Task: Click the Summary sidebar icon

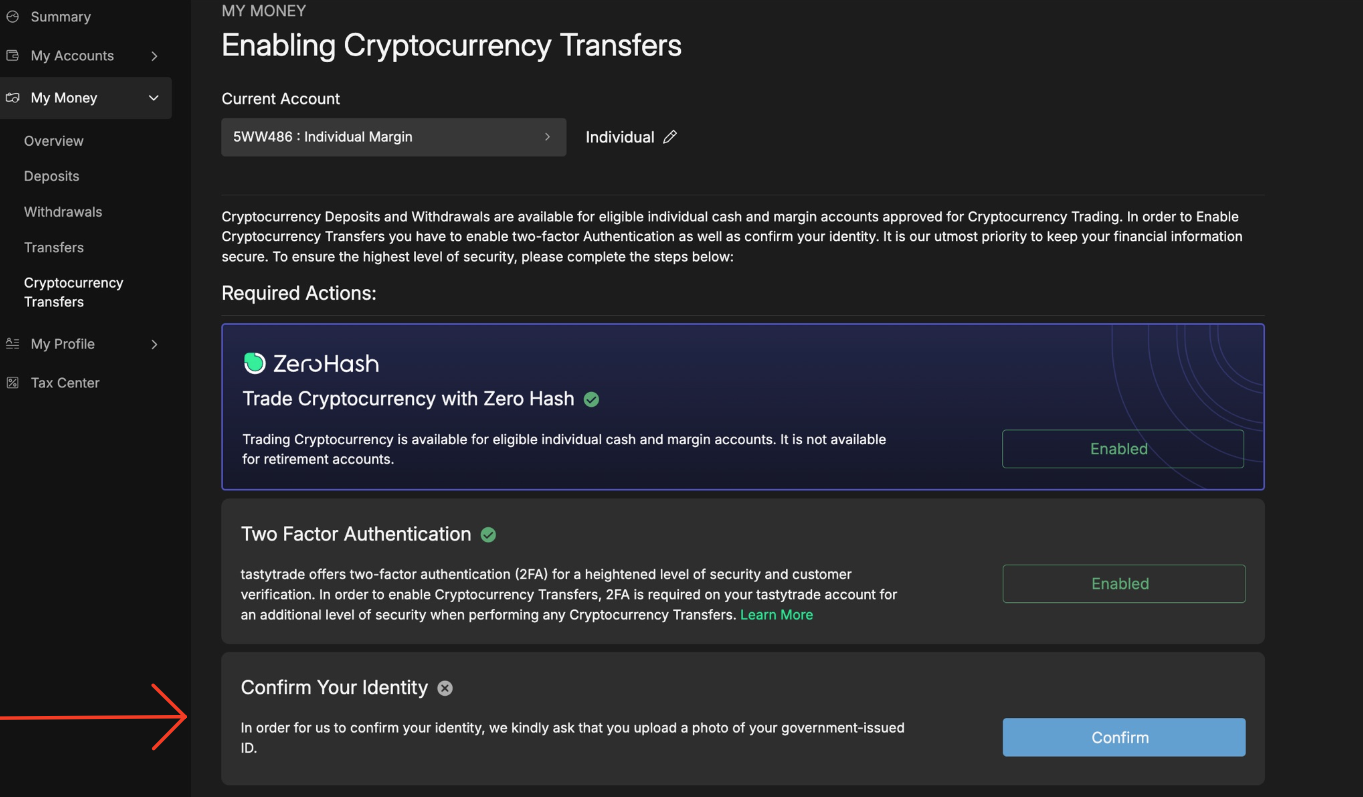Action: (15, 16)
